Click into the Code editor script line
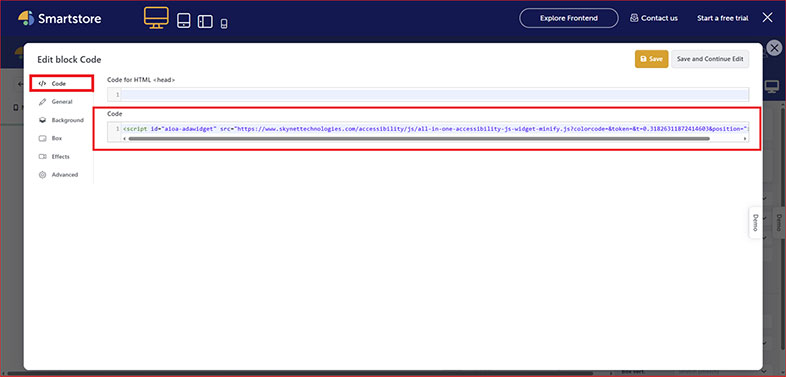Viewport: 786px width, 377px height. pos(435,129)
